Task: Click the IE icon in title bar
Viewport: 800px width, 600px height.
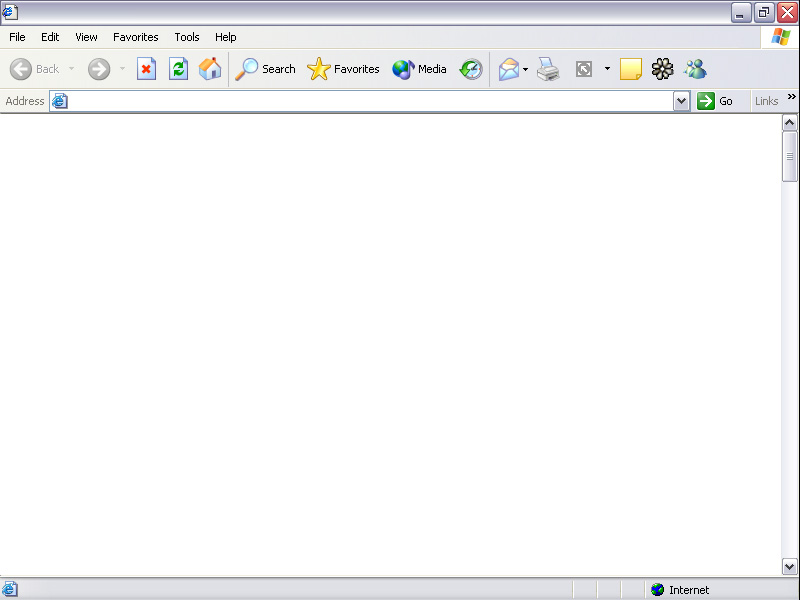Action: (10, 12)
